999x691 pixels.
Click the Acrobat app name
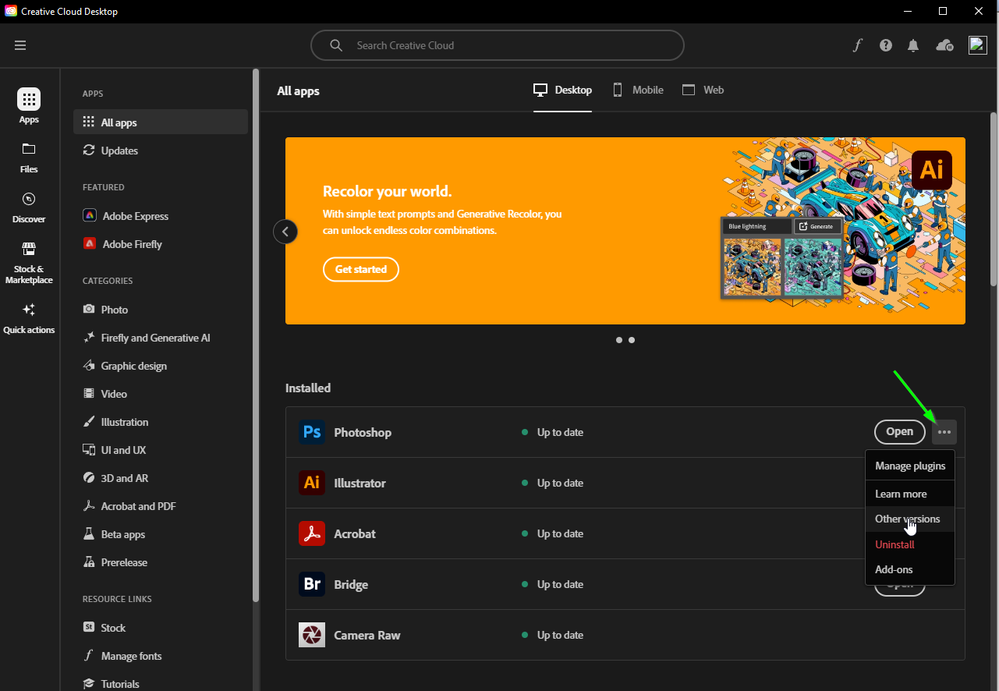[x=354, y=534]
